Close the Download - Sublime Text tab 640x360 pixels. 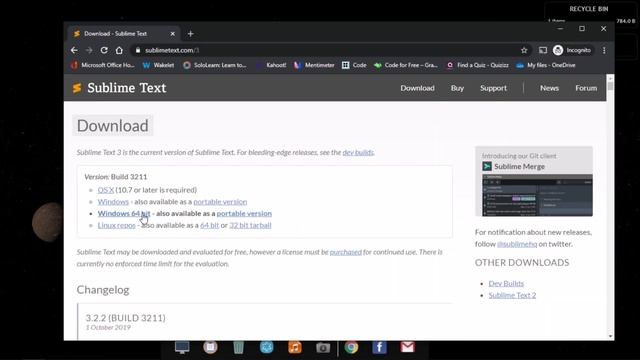point(173,34)
